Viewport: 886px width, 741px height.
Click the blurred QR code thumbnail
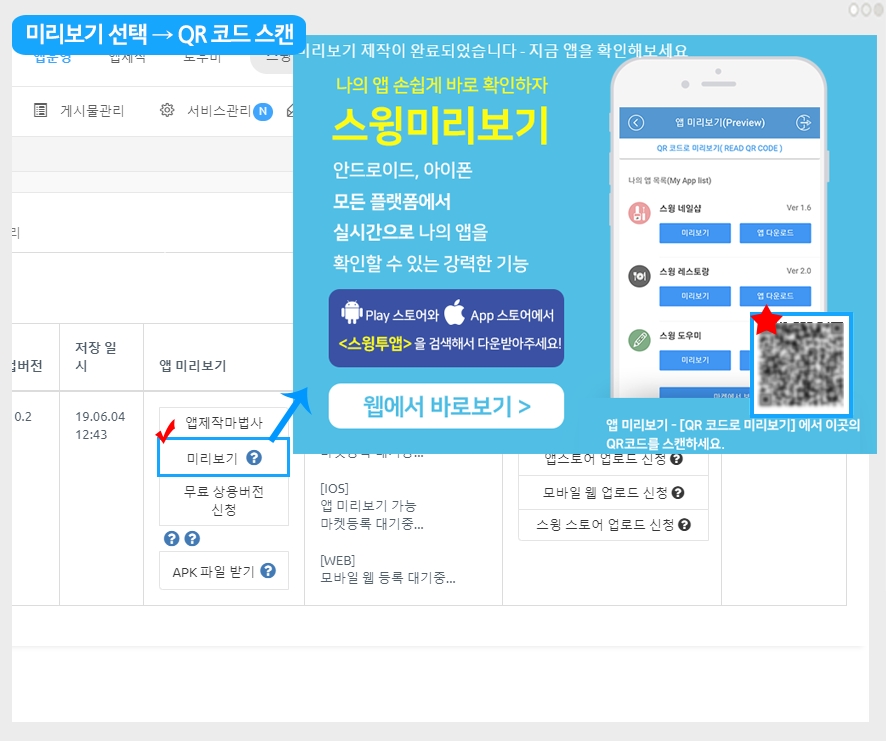click(x=801, y=365)
